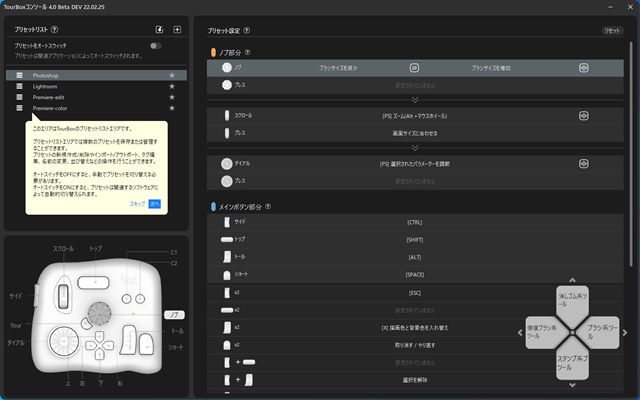Click the short button on the device diagram
640x400 pixels.
click(146, 344)
